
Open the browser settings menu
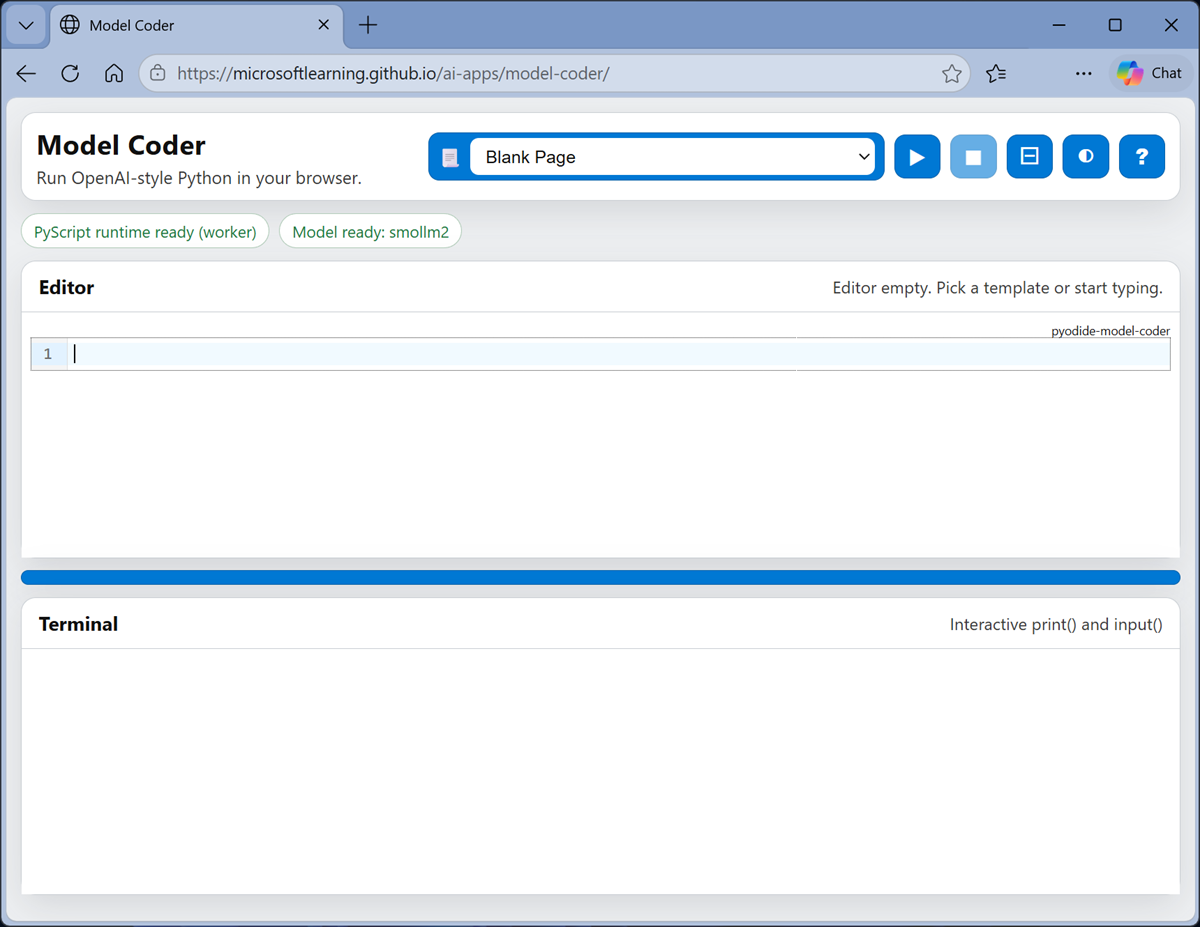(x=1083, y=72)
